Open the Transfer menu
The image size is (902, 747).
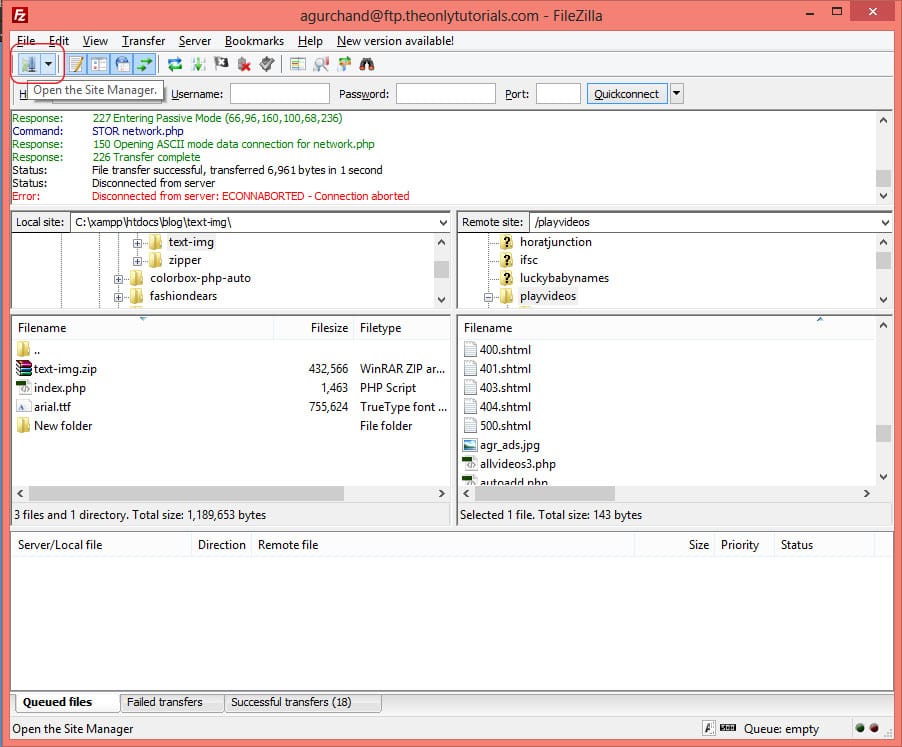pos(143,41)
